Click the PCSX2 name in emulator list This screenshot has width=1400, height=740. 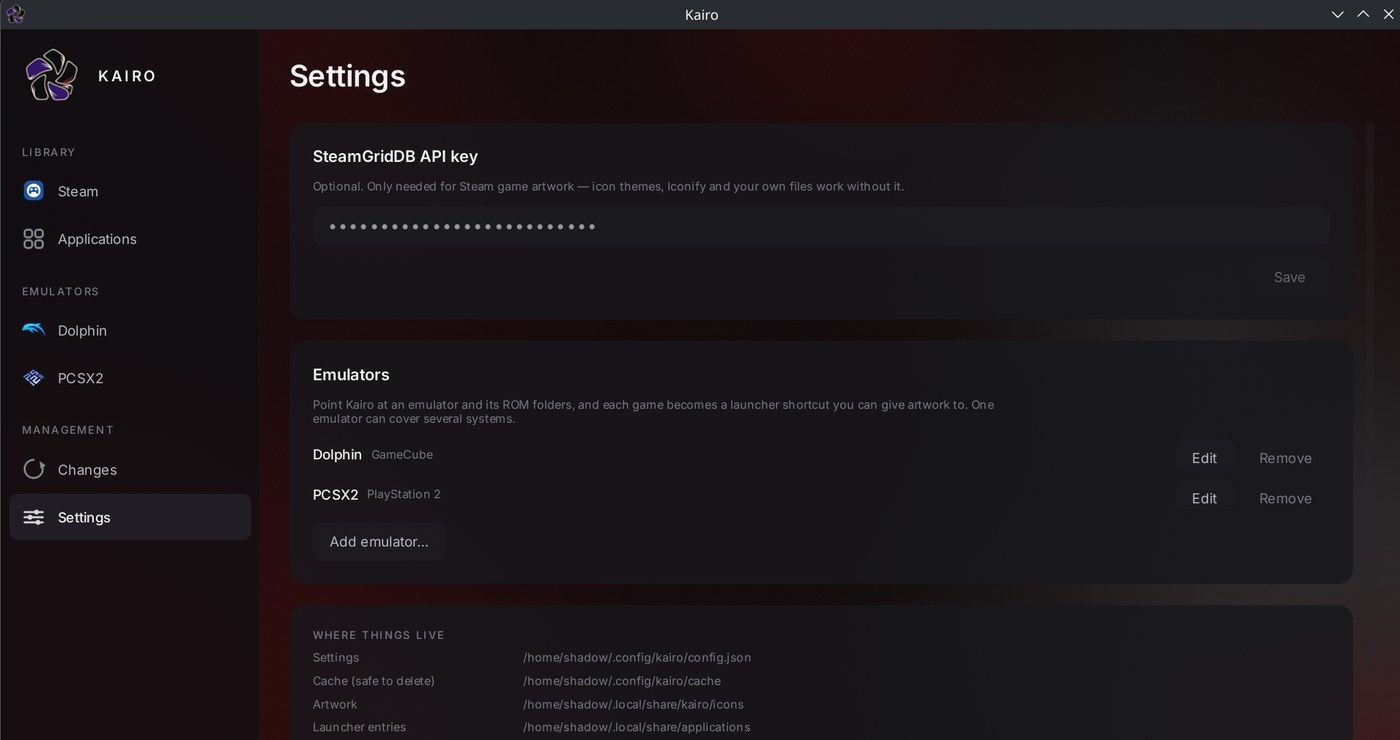[x=335, y=494]
